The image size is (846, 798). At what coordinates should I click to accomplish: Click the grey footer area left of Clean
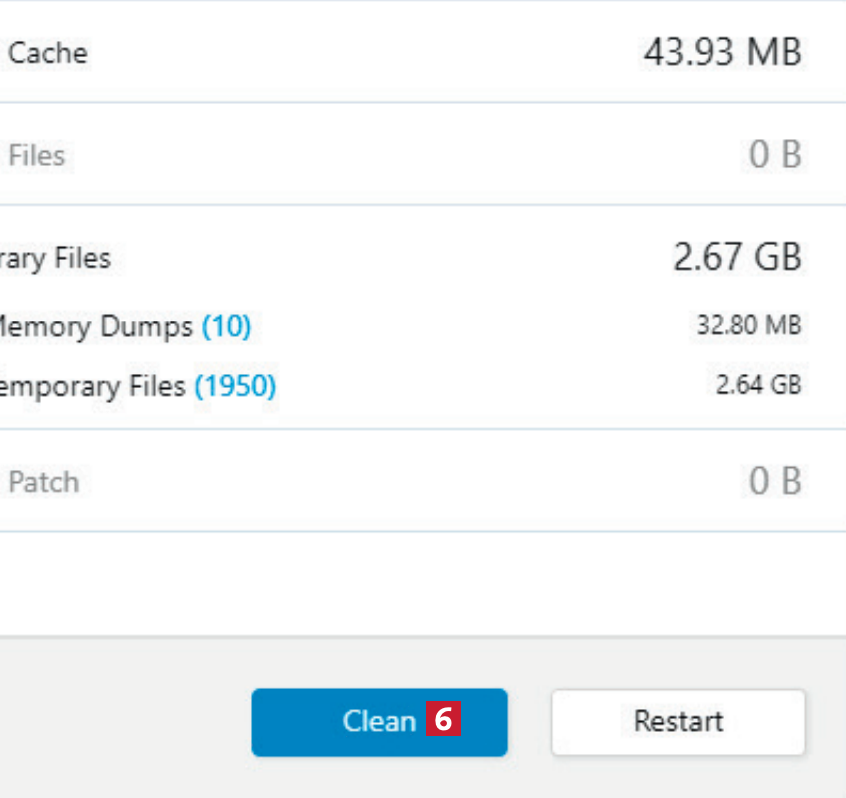tap(120, 720)
